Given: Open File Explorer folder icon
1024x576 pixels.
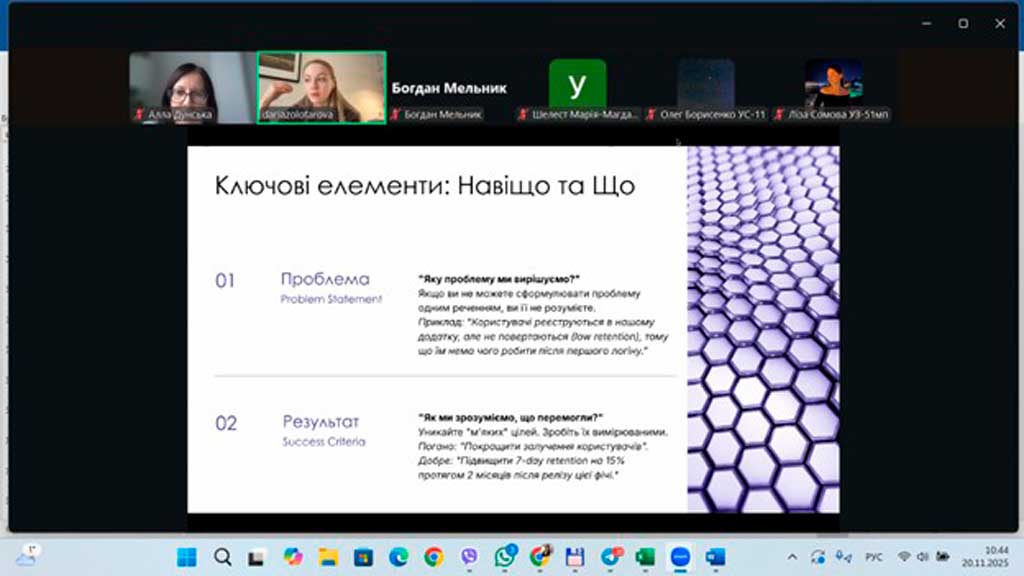Looking at the screenshot, I should tap(328, 556).
